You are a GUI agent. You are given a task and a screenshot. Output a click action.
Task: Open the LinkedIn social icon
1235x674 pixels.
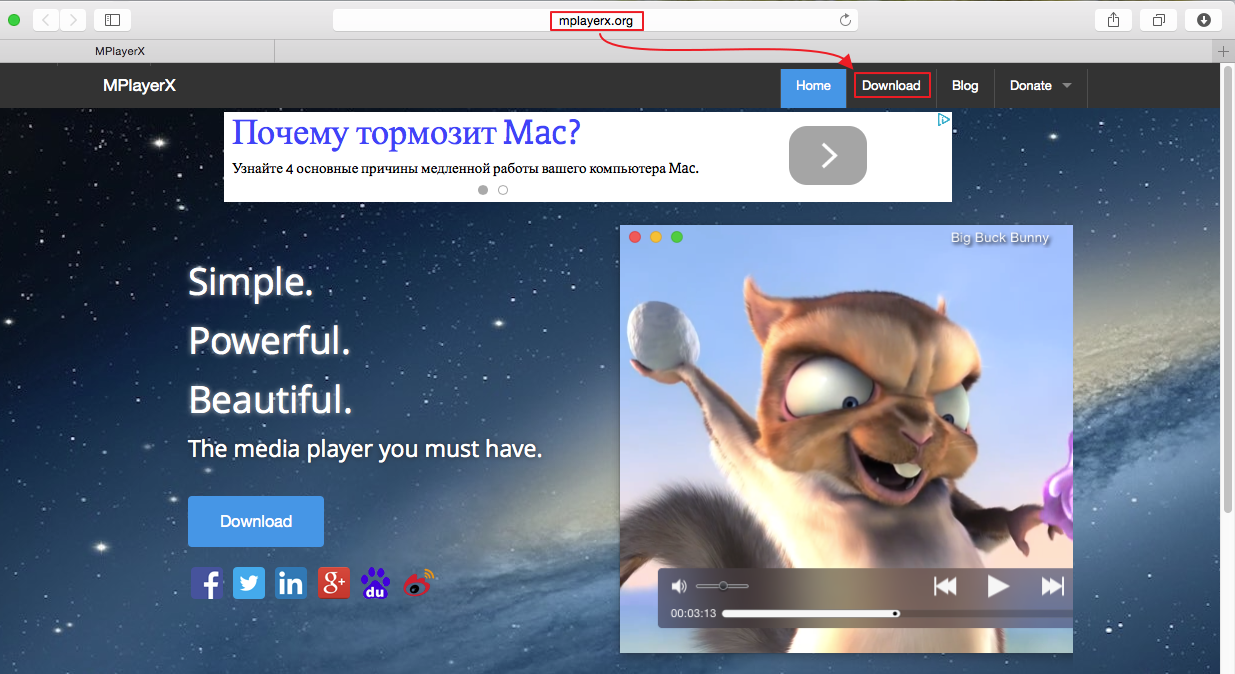(291, 583)
